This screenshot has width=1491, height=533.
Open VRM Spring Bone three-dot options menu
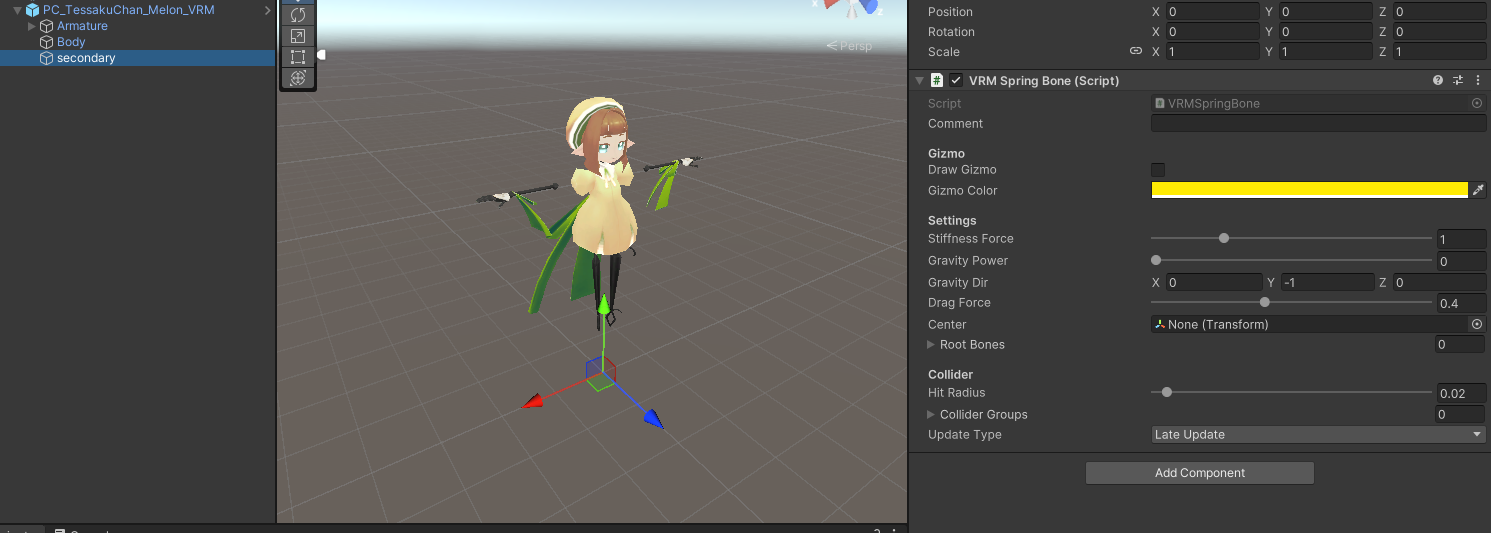coord(1477,81)
